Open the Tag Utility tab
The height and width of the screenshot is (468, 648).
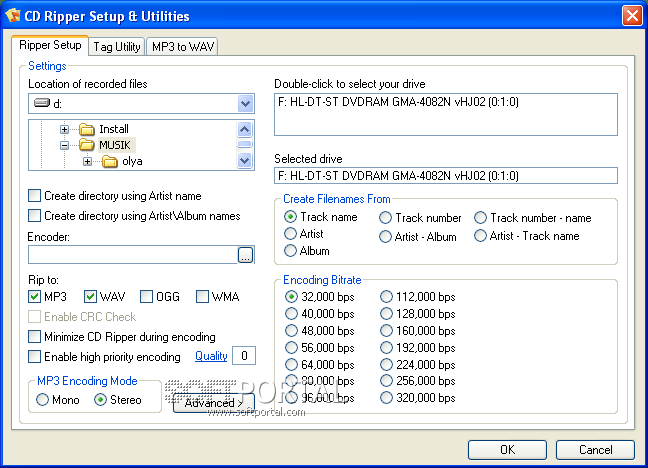pyautogui.click(x=117, y=47)
